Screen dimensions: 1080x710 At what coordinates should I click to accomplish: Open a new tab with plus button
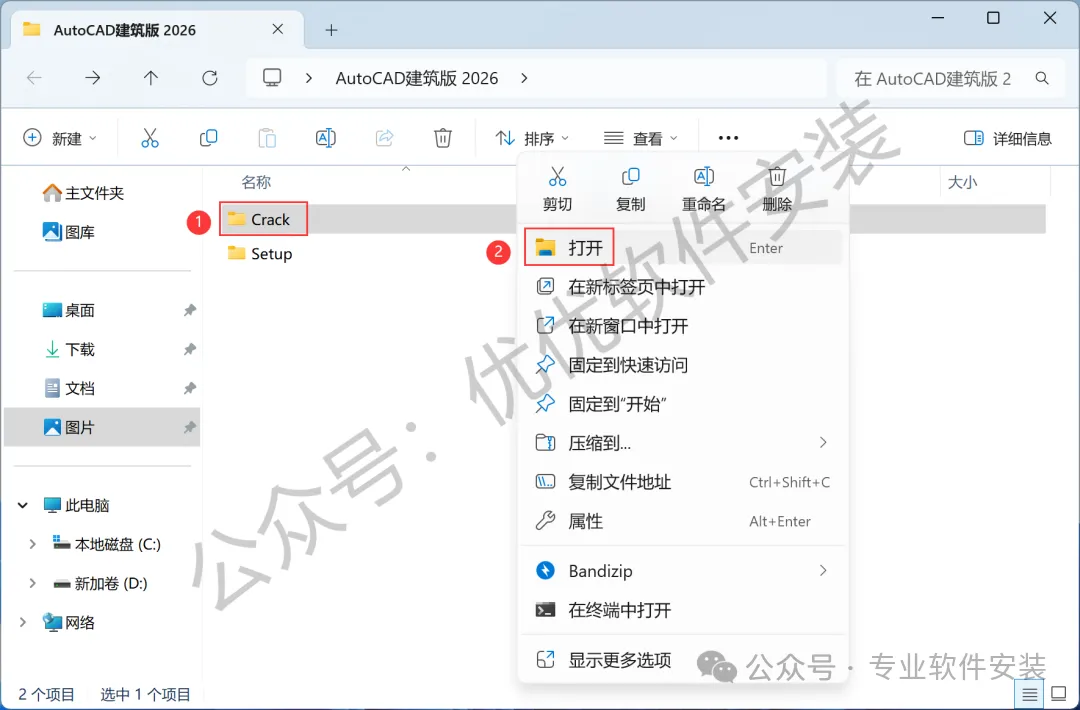point(331,30)
